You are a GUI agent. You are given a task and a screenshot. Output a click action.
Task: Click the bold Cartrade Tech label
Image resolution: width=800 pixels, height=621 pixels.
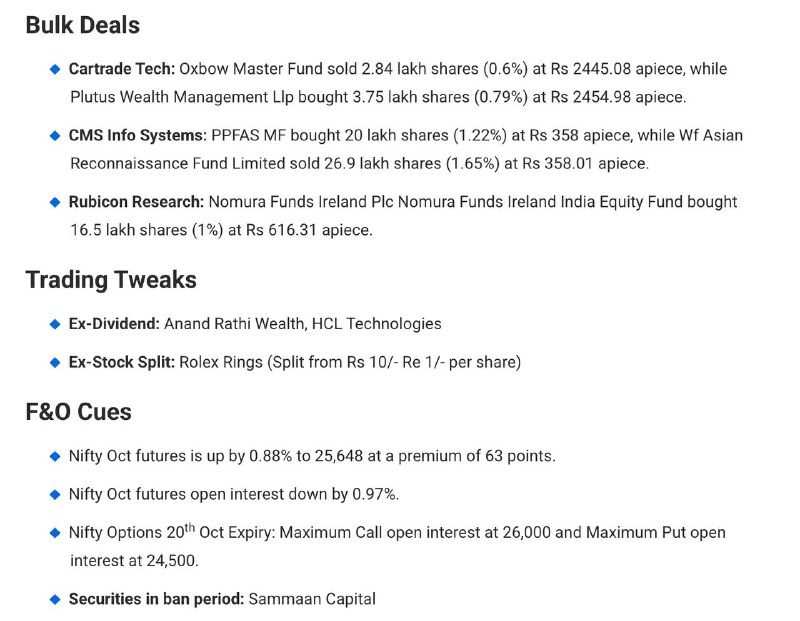click(122, 69)
